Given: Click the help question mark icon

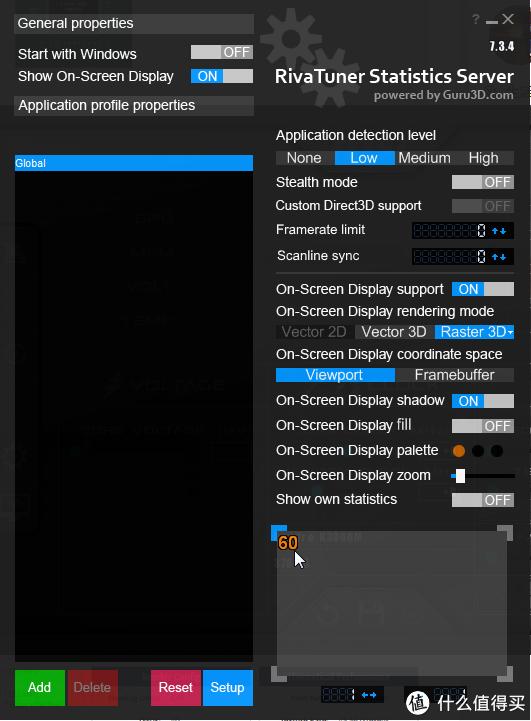Looking at the screenshot, I should [476, 19].
